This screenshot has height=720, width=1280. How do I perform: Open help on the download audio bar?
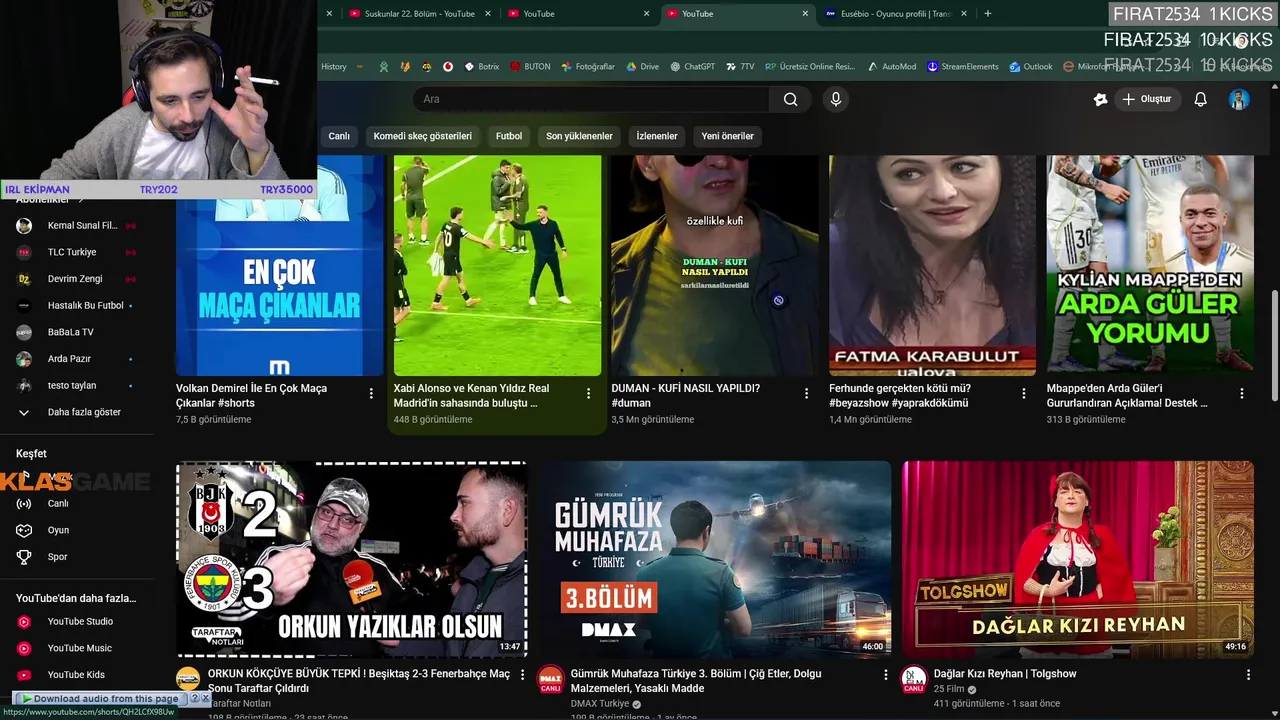[x=195, y=699]
